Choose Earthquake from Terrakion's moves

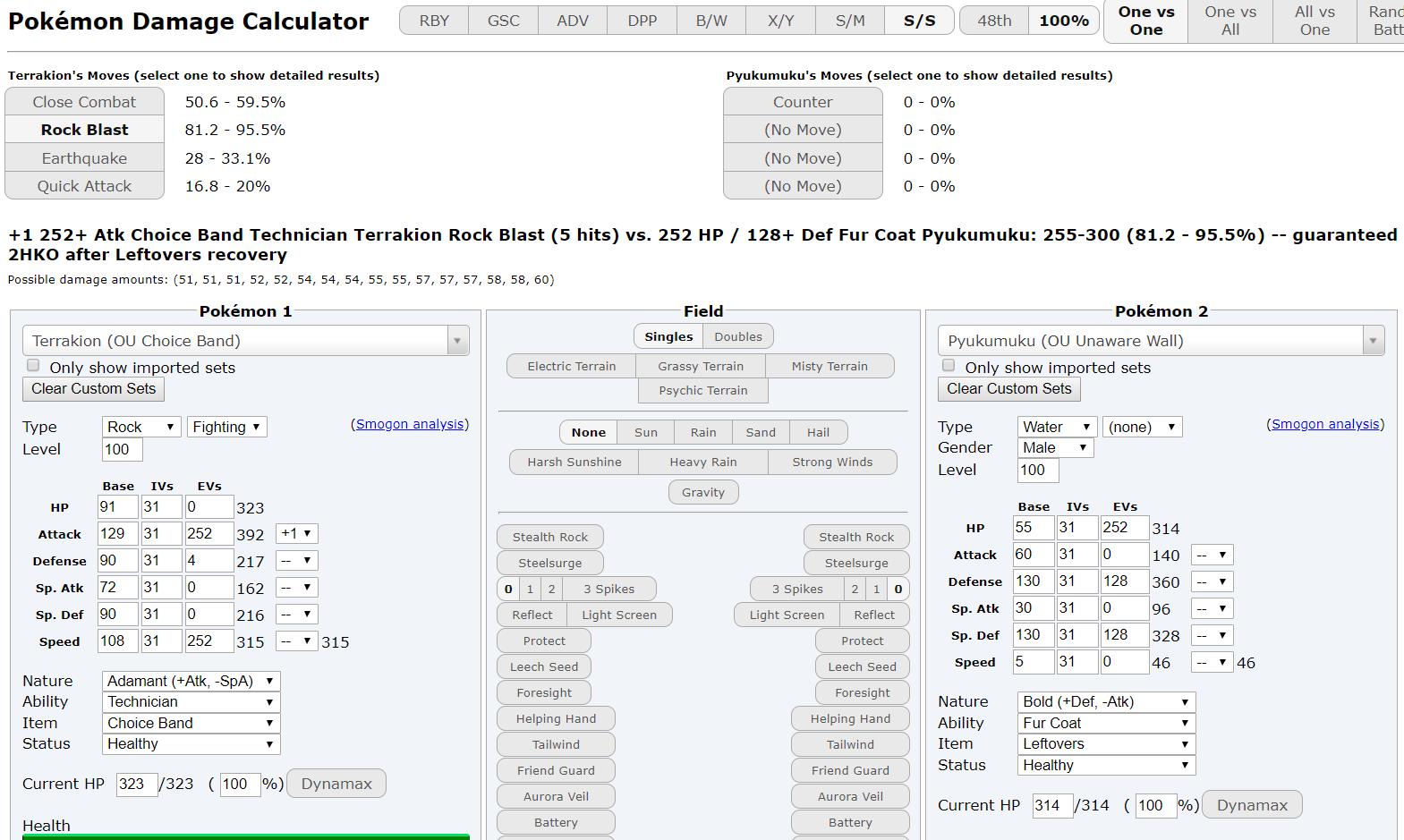(84, 158)
